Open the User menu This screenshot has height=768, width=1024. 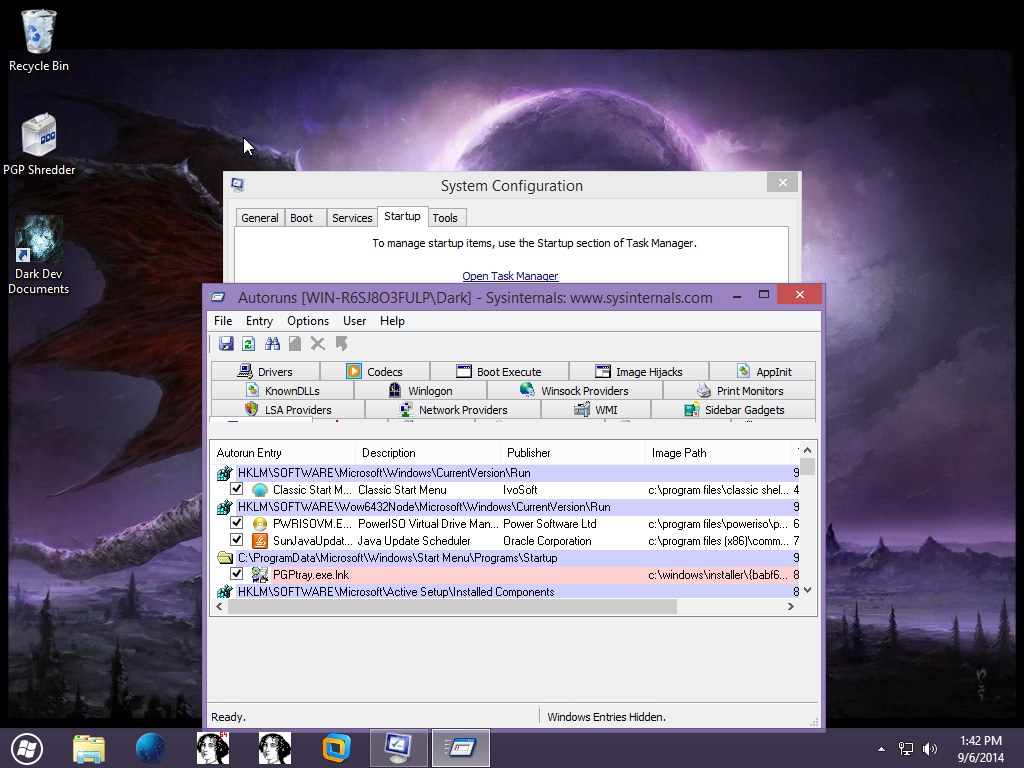point(355,321)
